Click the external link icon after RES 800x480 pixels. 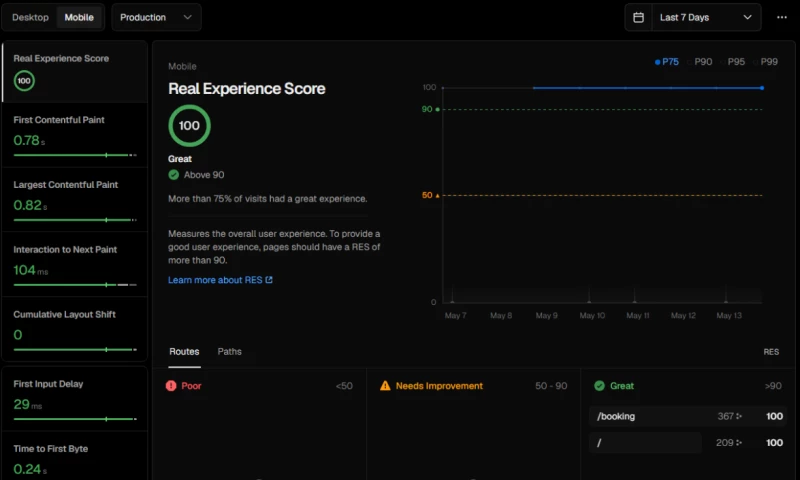pos(269,280)
